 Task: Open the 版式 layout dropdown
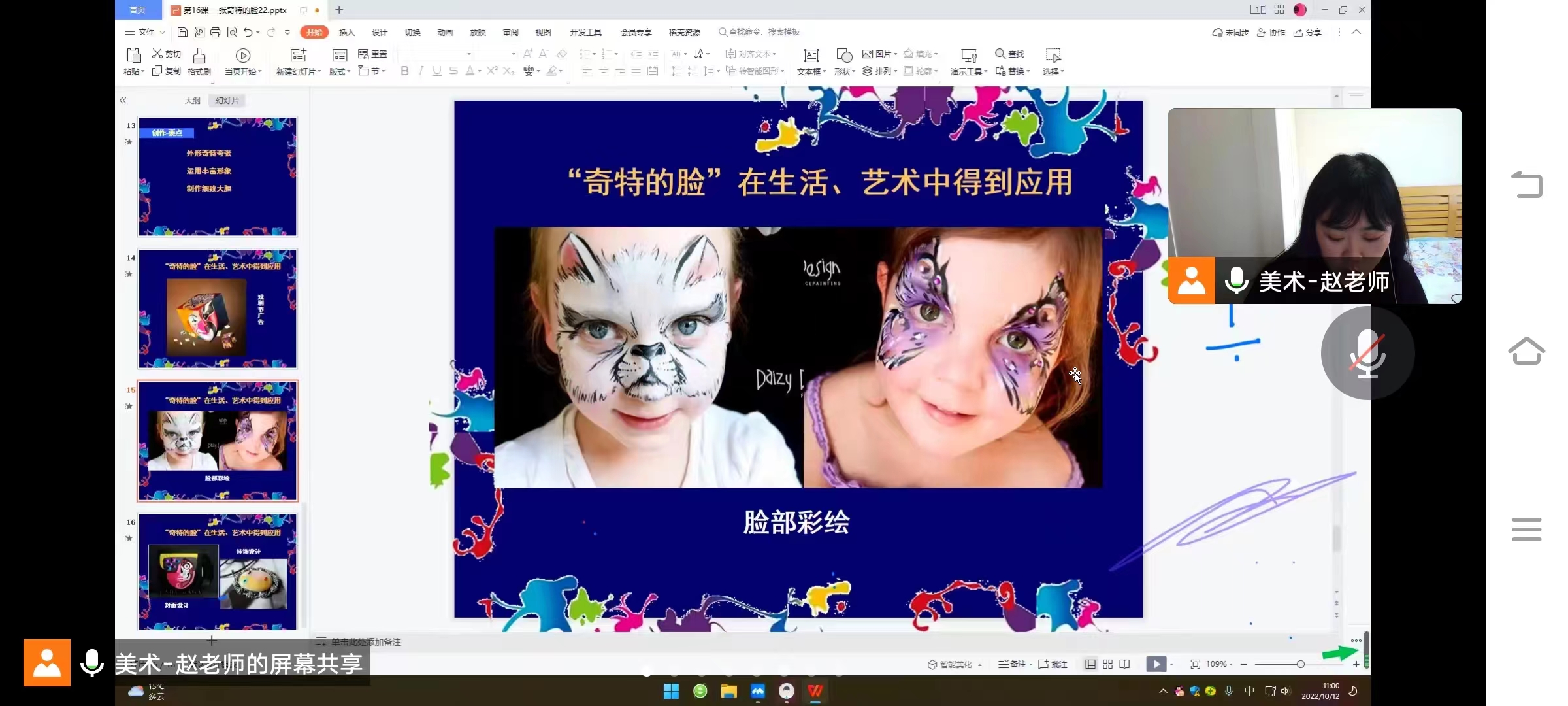(340, 71)
